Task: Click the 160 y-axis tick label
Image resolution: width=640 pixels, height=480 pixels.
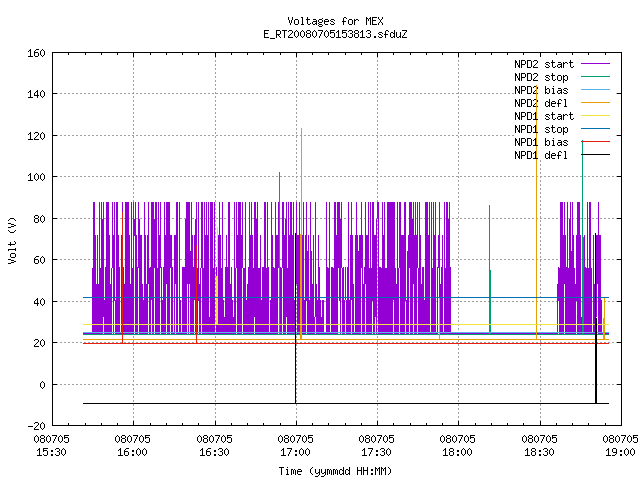Action: coord(36,53)
